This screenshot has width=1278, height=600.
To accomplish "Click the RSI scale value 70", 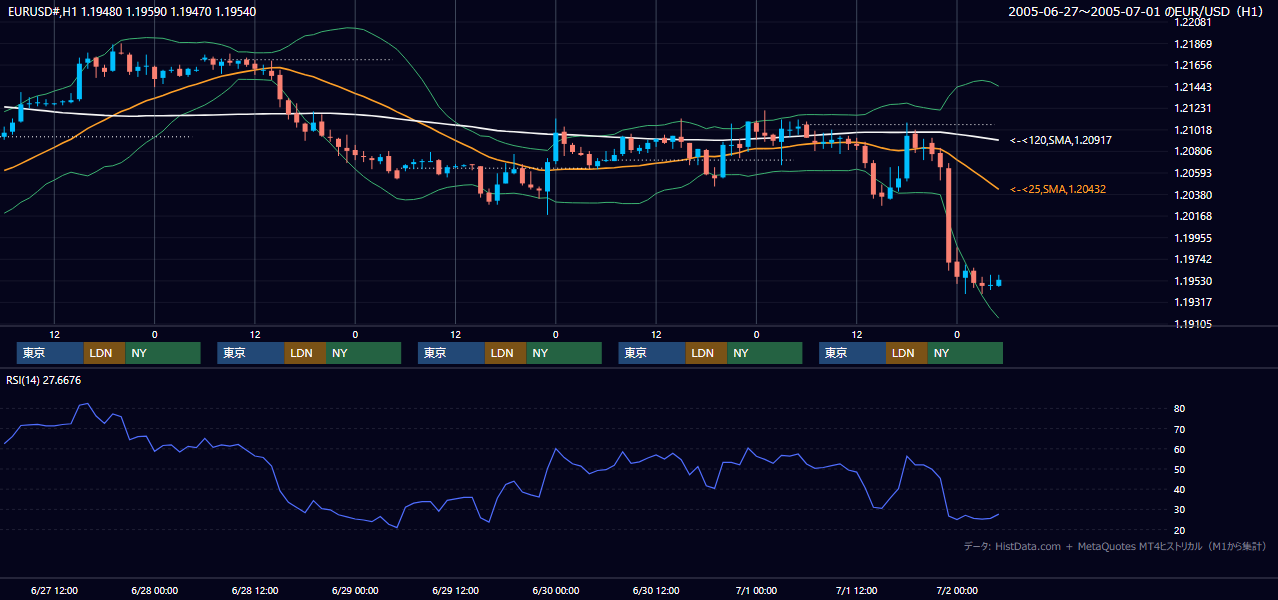I will (1180, 429).
